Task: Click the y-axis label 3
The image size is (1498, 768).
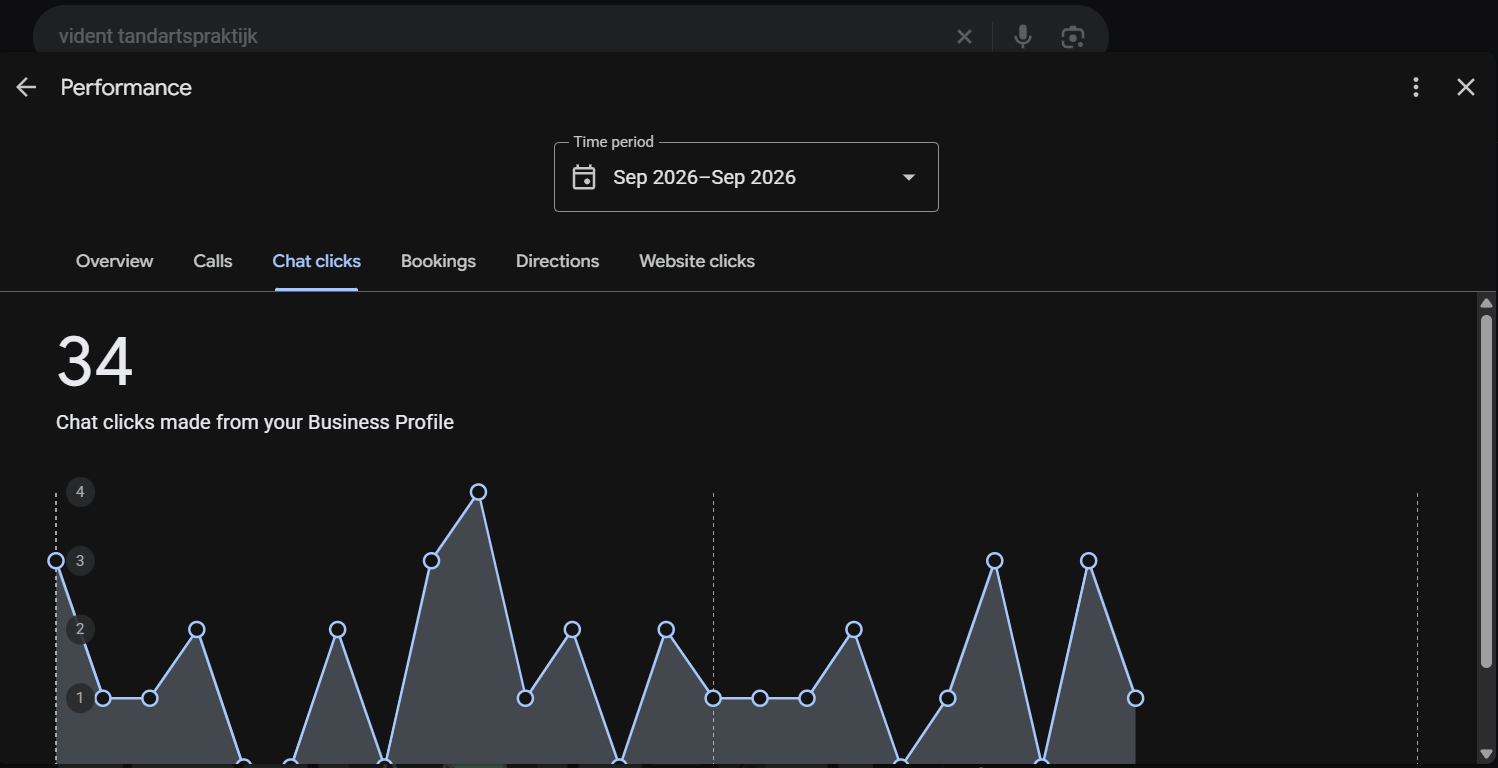Action: point(80,561)
